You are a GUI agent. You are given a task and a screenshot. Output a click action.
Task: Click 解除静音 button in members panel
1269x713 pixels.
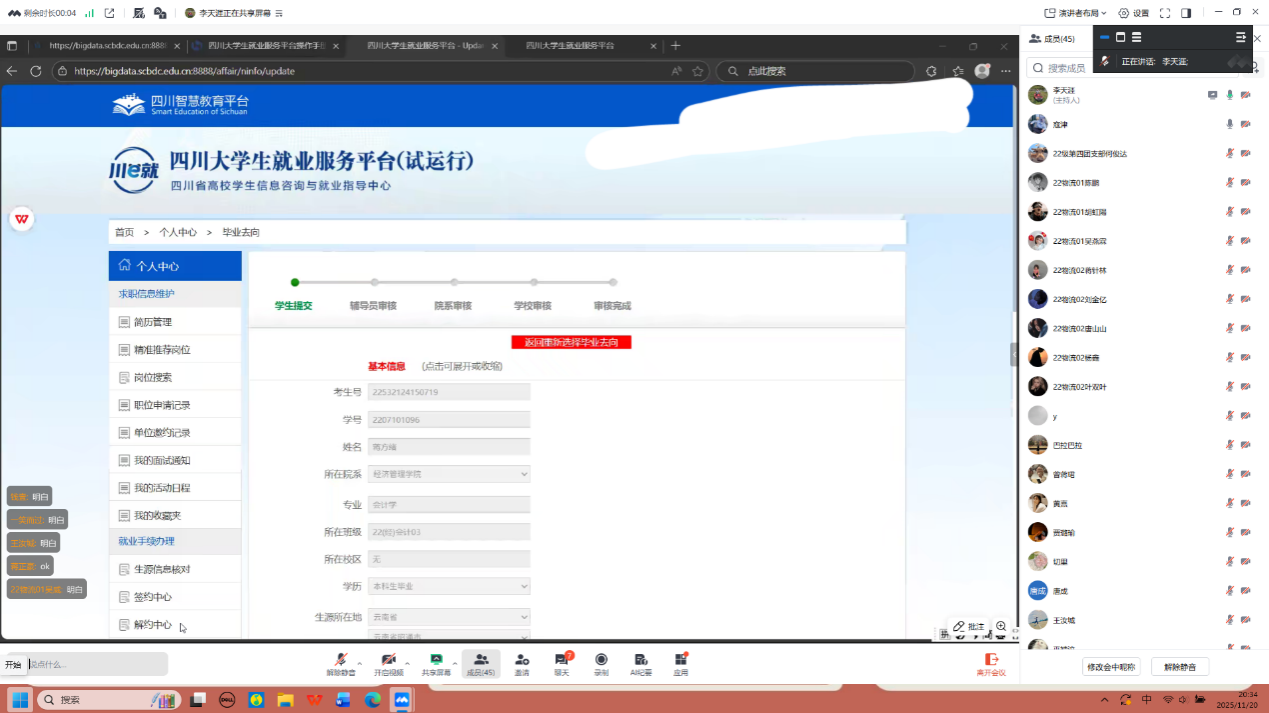click(1180, 666)
